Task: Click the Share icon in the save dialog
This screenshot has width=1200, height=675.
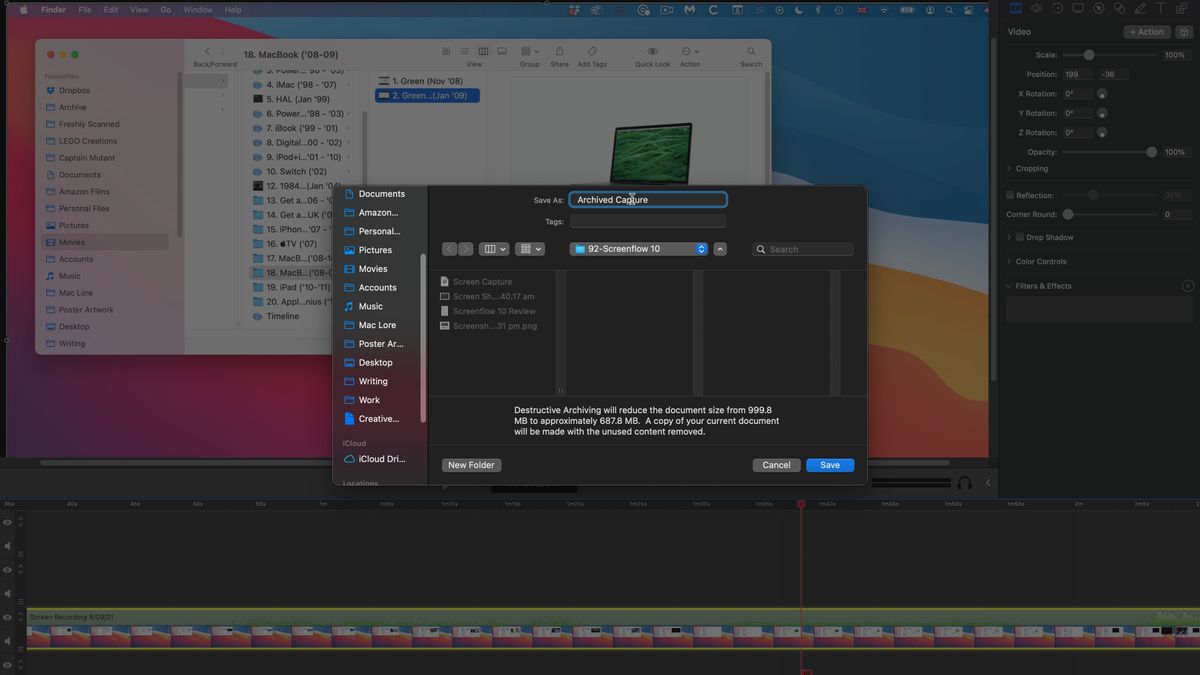Action: pos(558,51)
